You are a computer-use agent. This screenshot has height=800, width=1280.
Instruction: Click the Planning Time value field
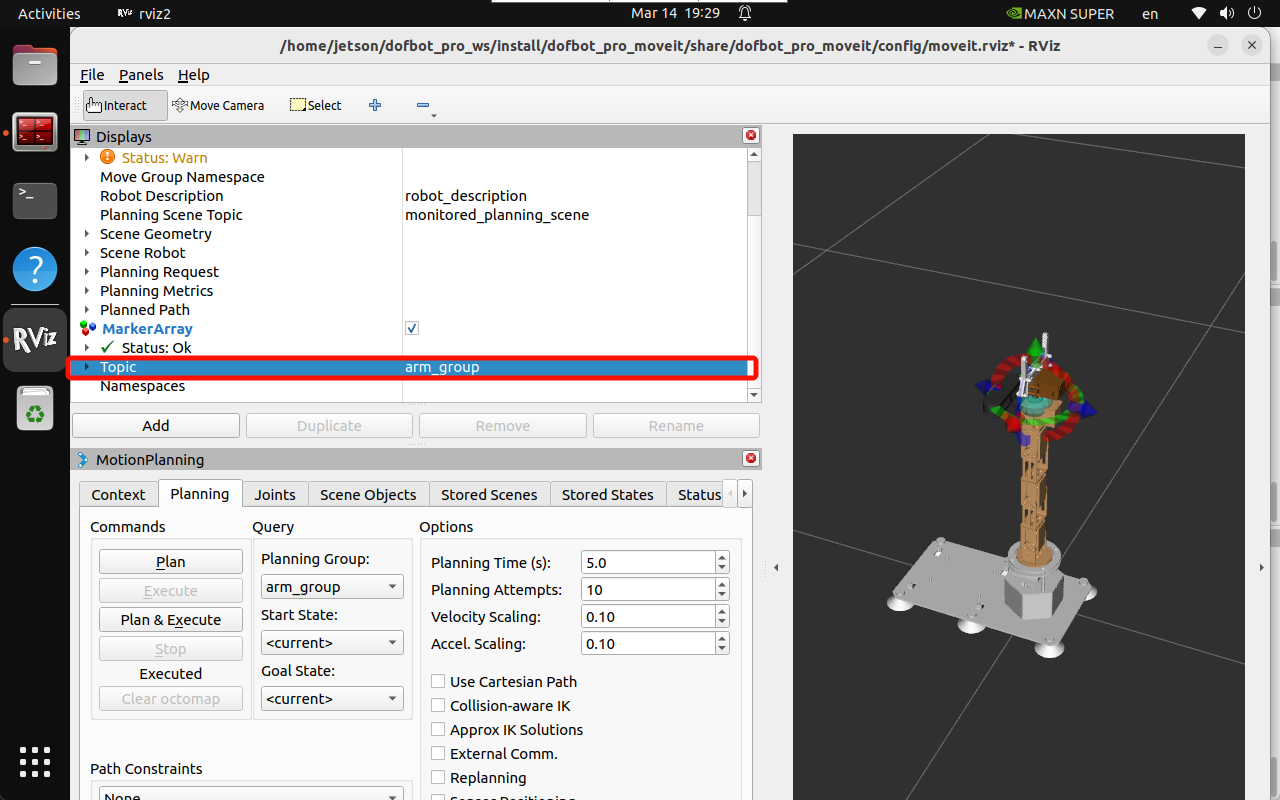[x=648, y=563]
